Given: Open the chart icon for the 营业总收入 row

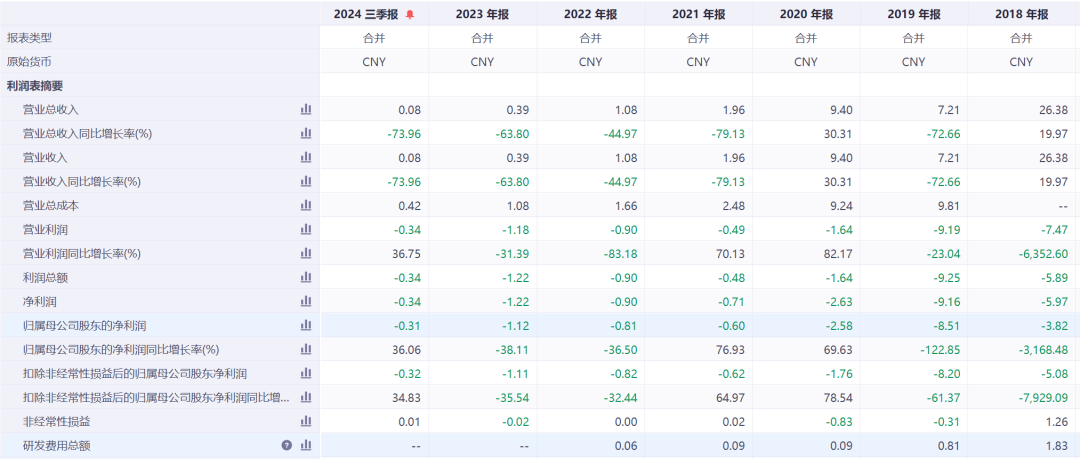Looking at the screenshot, I should [306, 109].
